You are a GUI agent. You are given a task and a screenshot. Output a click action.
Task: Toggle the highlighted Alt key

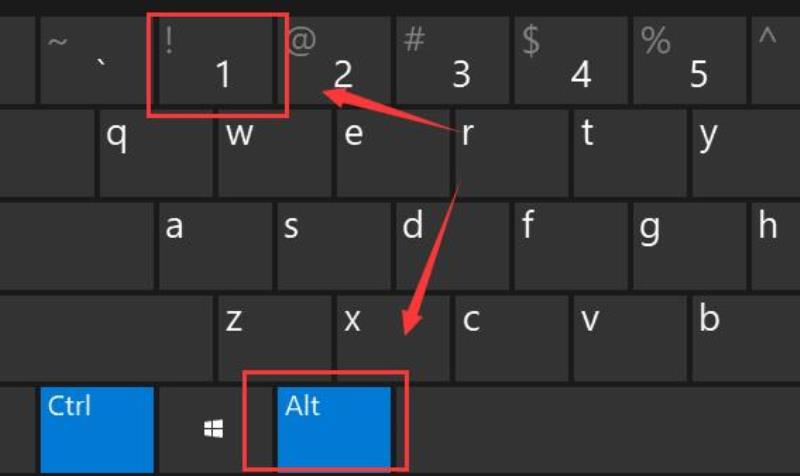pyautogui.click(x=334, y=430)
